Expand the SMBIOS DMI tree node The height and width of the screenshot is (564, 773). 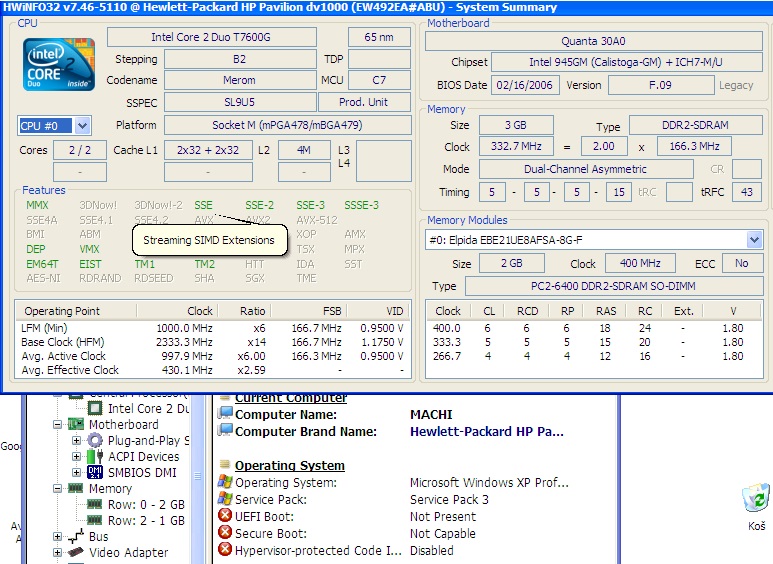(76, 472)
